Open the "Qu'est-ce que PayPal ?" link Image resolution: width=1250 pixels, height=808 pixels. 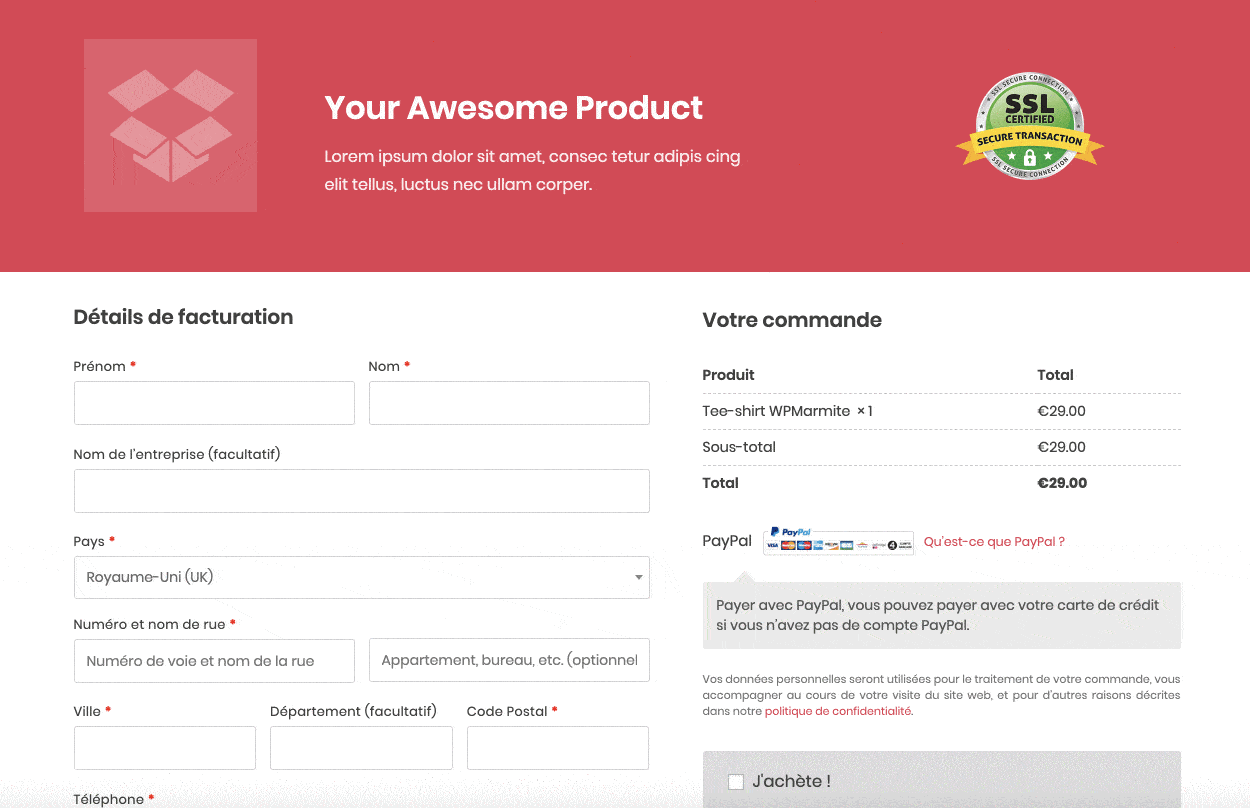(x=993, y=541)
